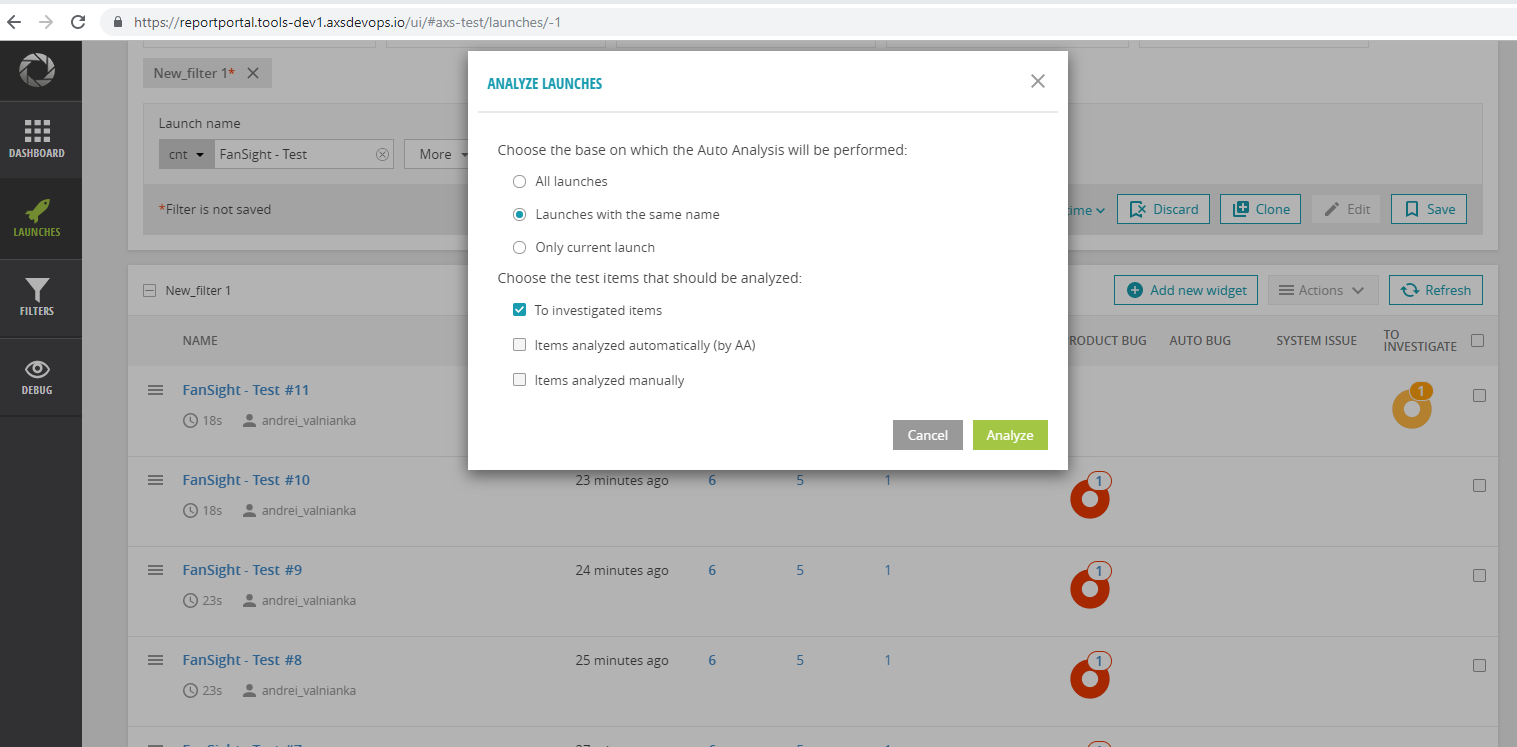Refresh the launches list
This screenshot has height=747, width=1517.
(1435, 289)
